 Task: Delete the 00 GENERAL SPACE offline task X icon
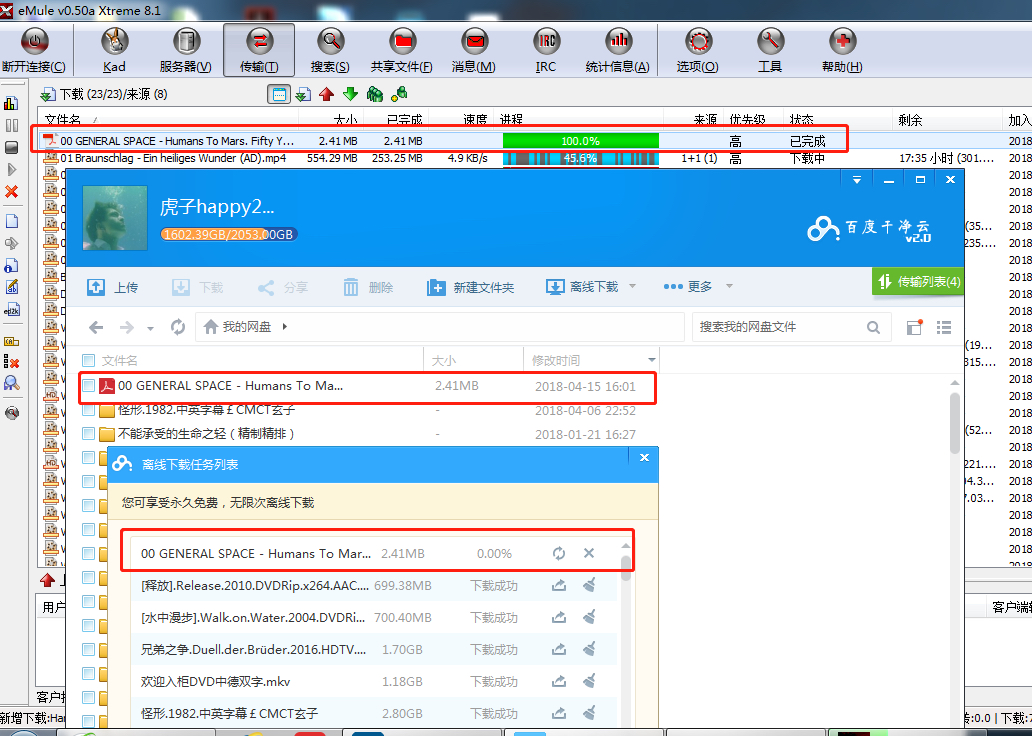[589, 553]
